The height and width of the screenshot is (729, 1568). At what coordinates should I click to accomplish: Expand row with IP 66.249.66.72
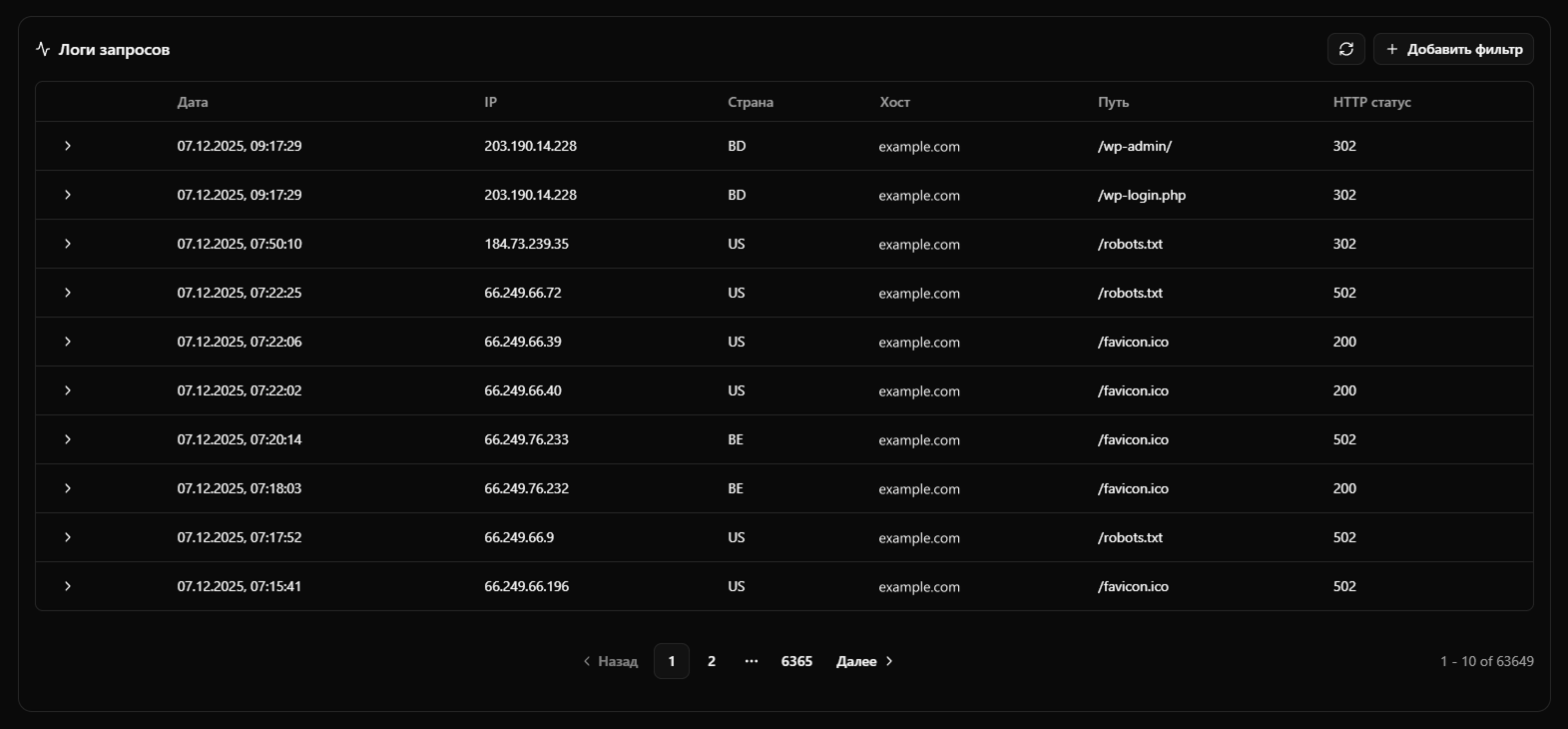pos(68,293)
